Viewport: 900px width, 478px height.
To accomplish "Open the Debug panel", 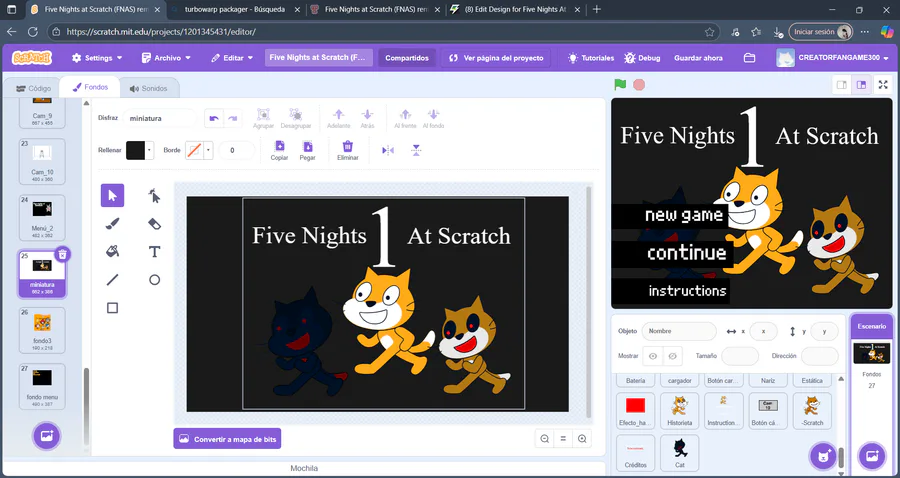I will (x=642, y=58).
